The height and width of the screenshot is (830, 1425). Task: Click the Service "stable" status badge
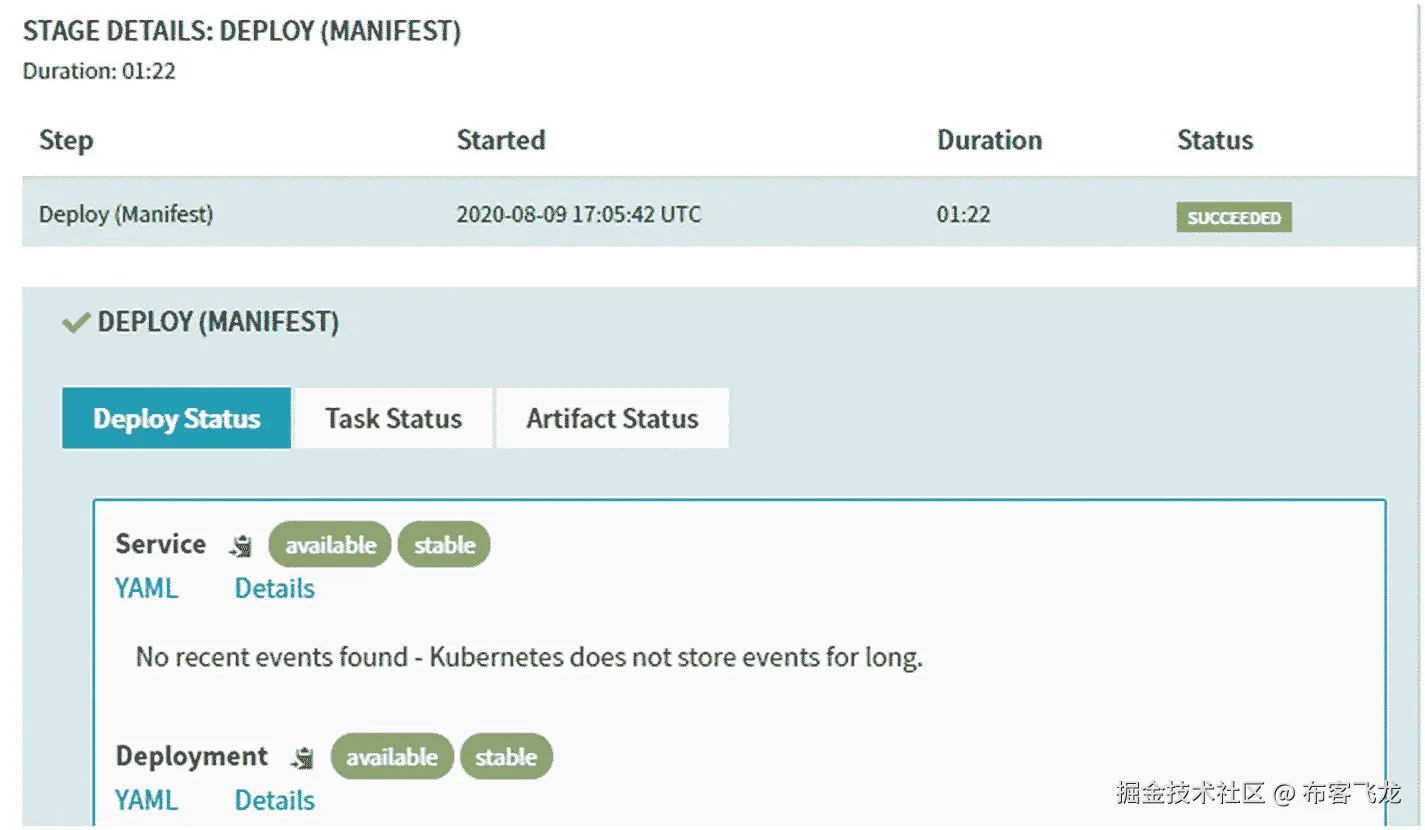(x=444, y=545)
